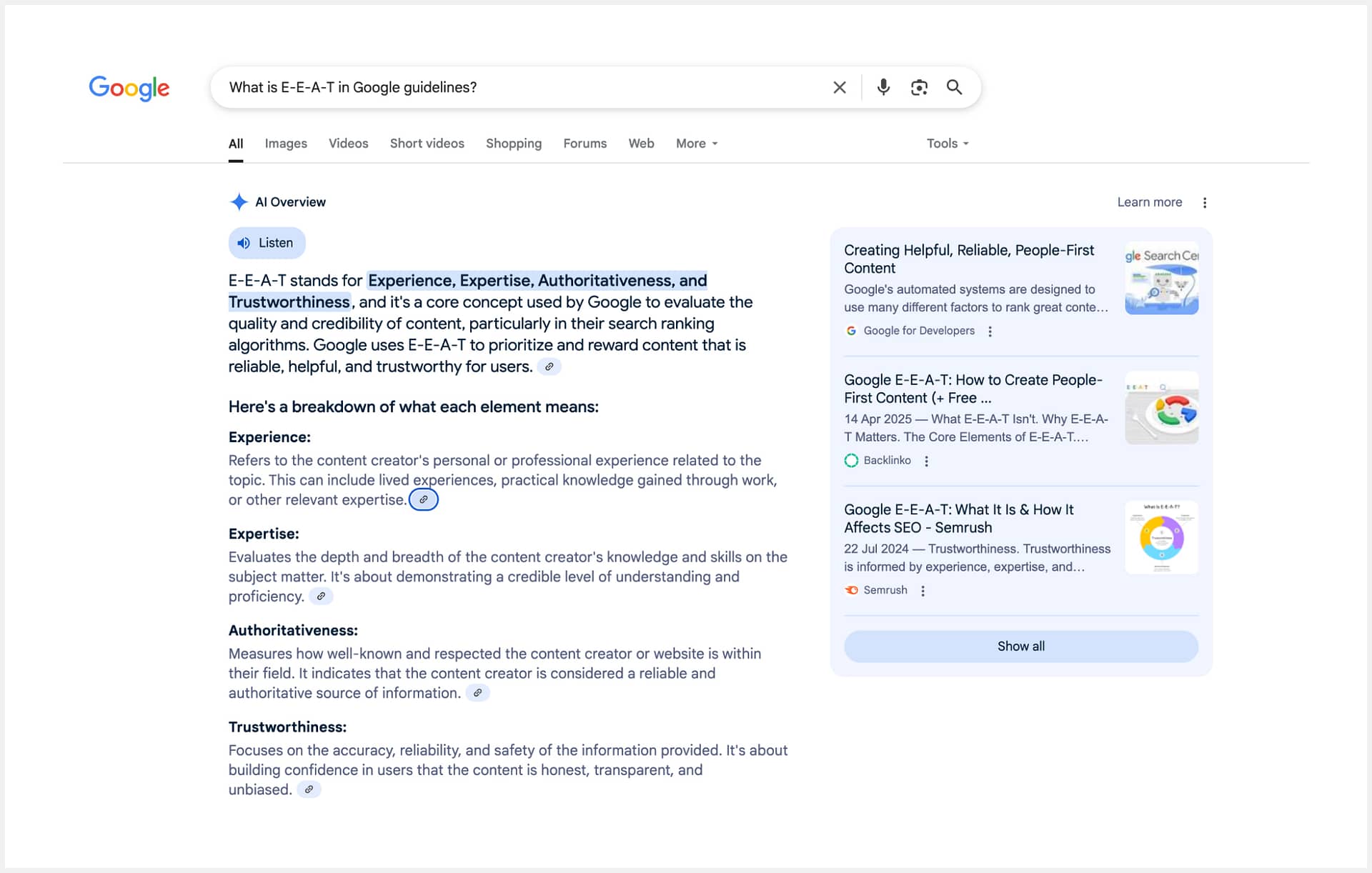Open source link icon after Authoritativeness paragraph
This screenshot has height=873, width=1372.
pos(477,693)
